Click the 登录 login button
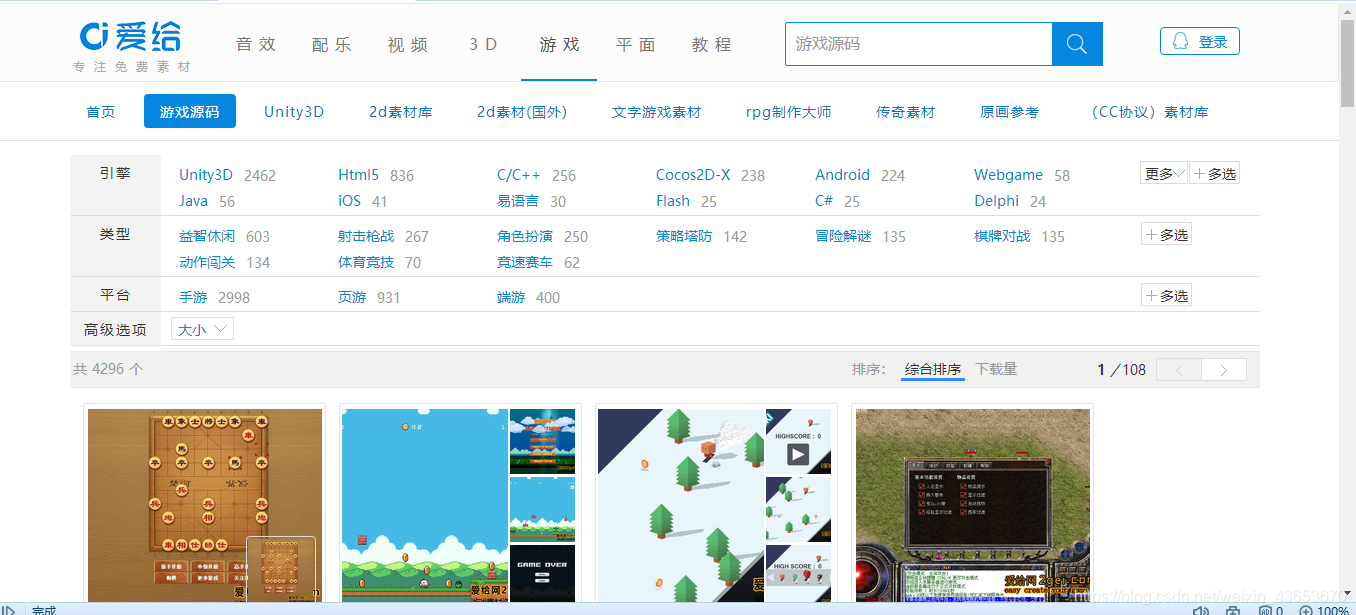1356x615 pixels. tap(1200, 41)
